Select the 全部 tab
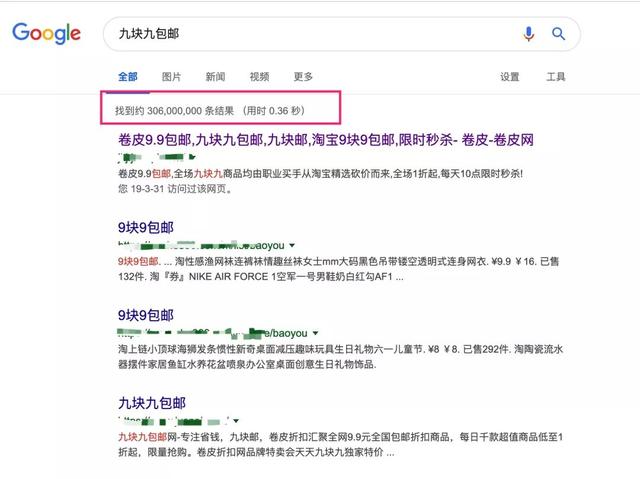The height and width of the screenshot is (479, 640). pos(128,76)
